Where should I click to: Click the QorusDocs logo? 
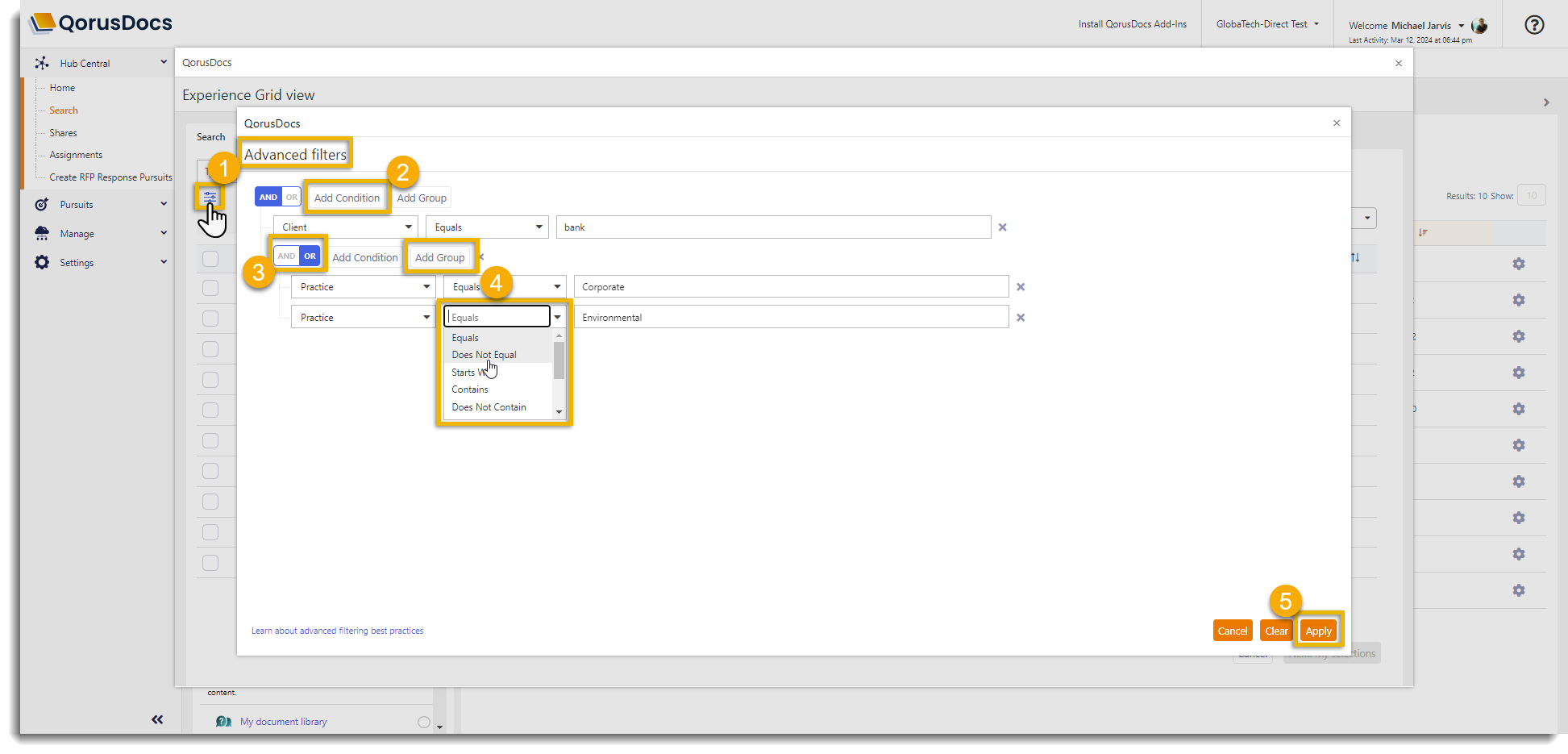(102, 23)
